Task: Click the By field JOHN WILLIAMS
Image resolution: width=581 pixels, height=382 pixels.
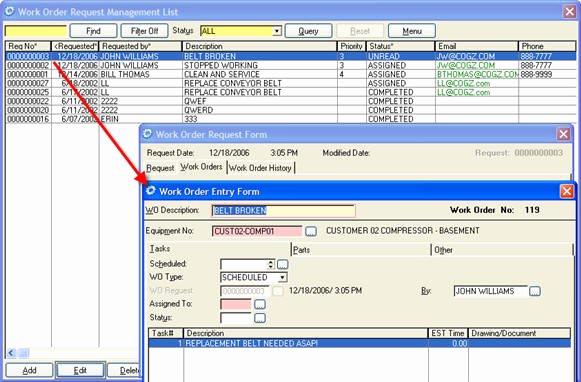Action: pos(490,291)
